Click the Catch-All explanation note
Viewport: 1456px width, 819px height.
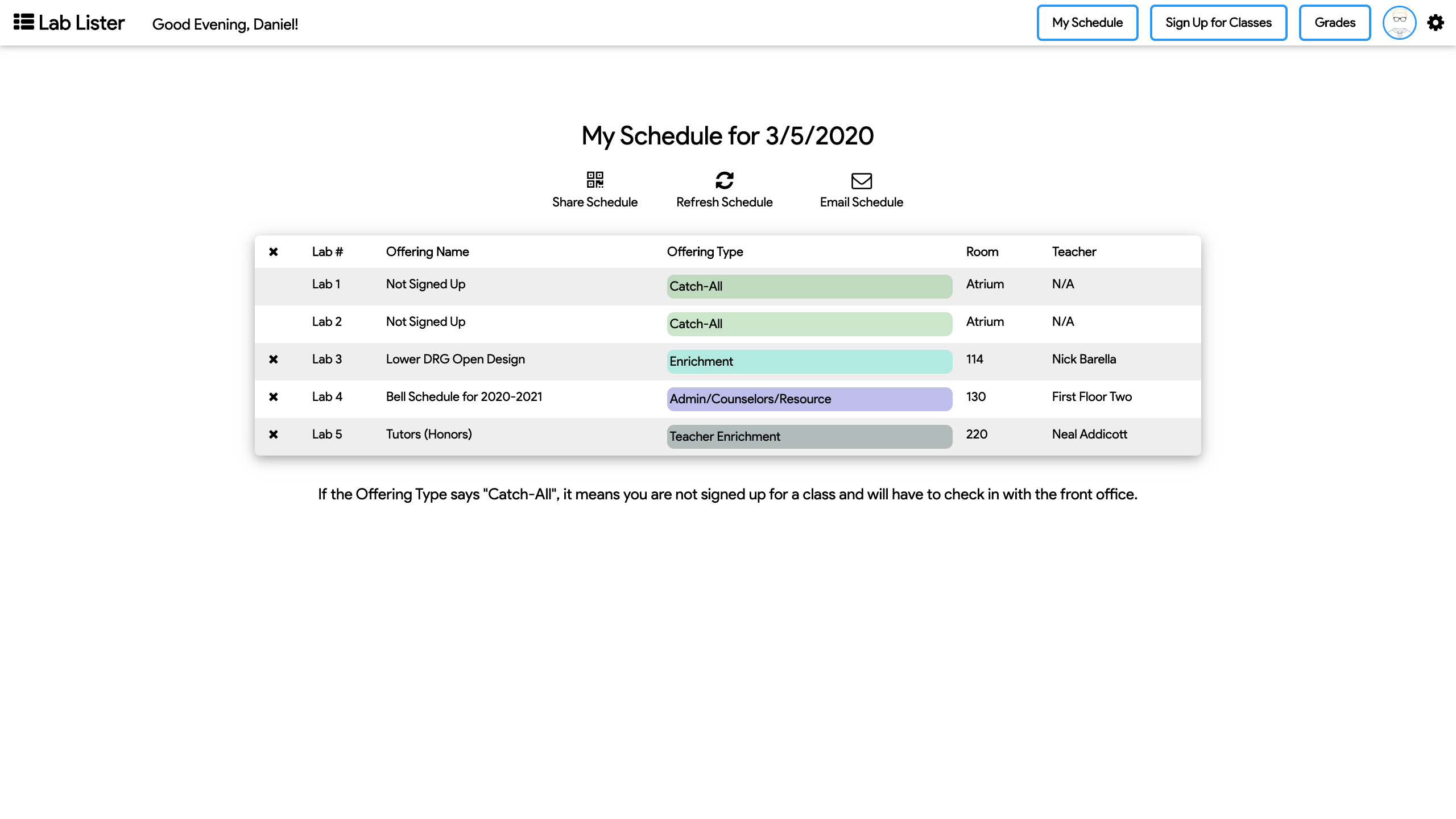pyautogui.click(x=728, y=495)
